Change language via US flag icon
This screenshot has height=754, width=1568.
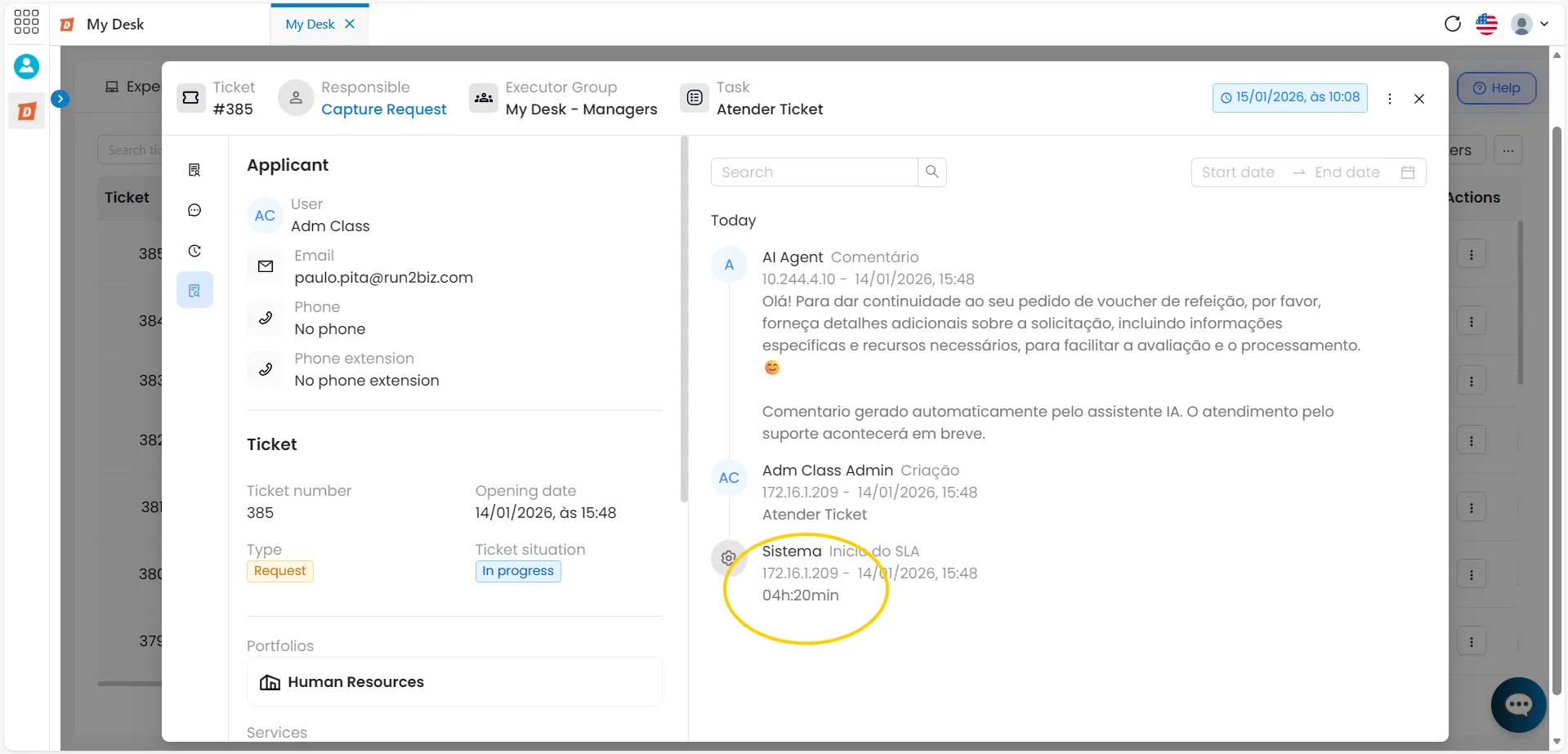pos(1486,24)
